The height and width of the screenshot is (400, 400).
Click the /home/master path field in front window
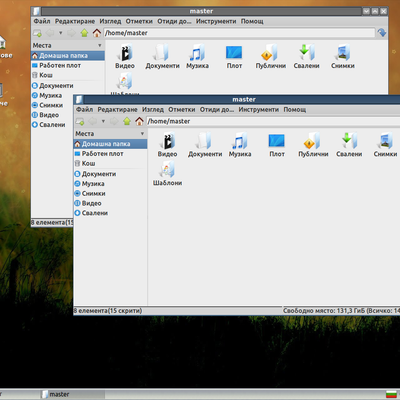click(x=273, y=121)
